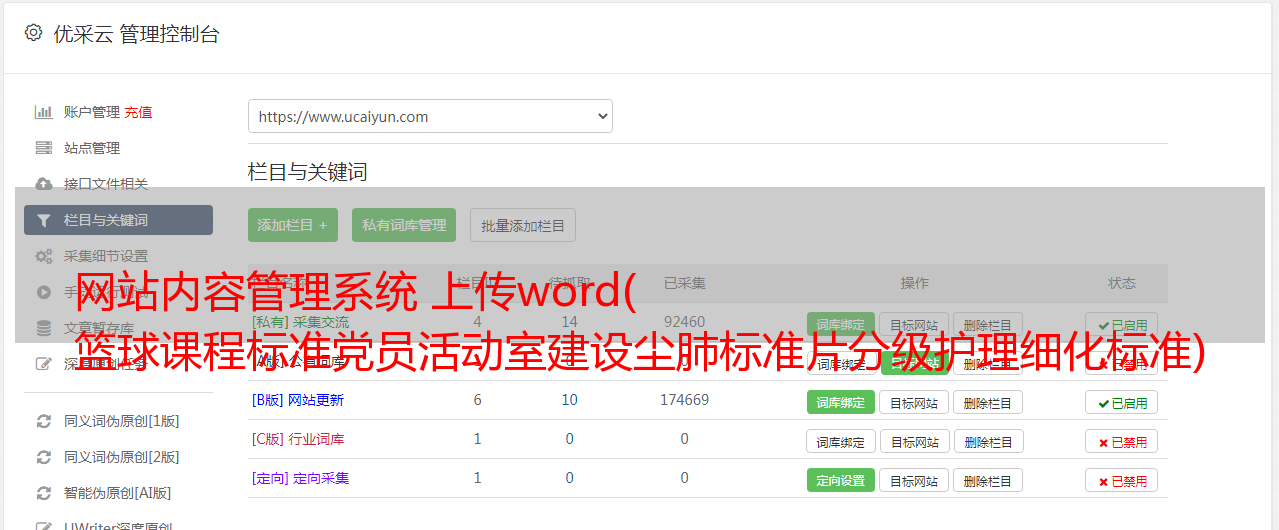Open the [B版] 网站更新 column link
1279x530 pixels.
coord(298,400)
